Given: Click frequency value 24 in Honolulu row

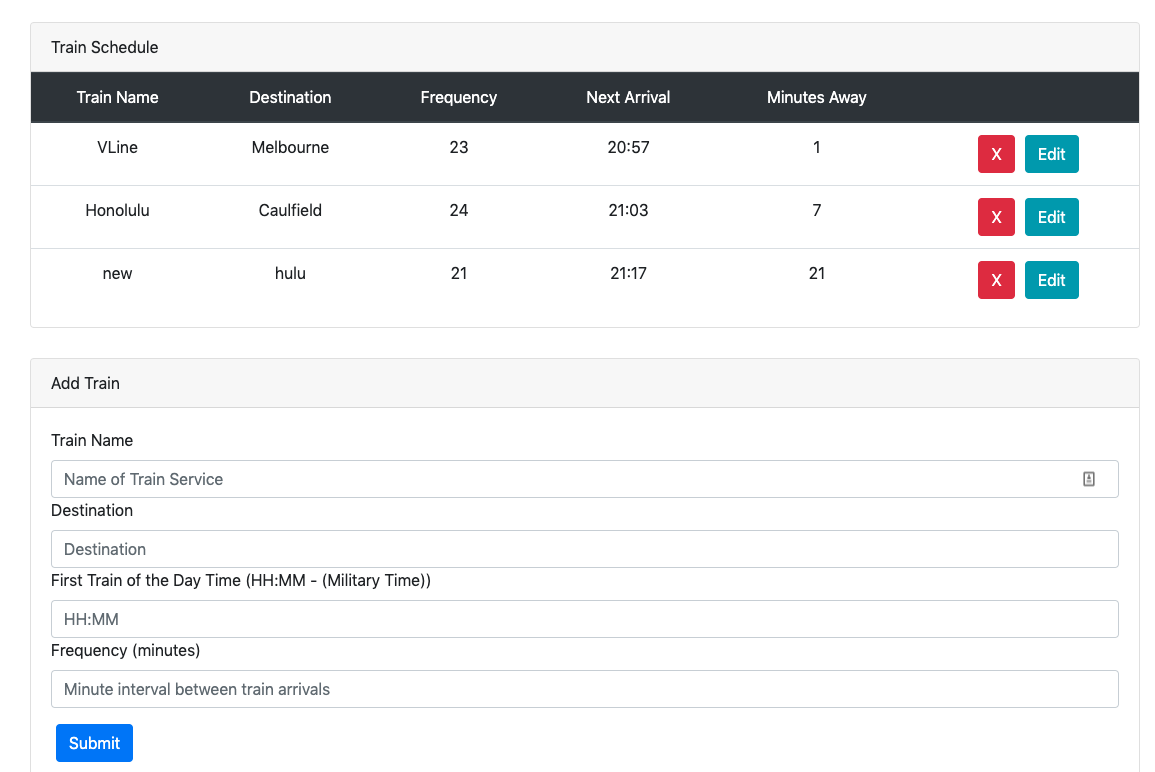Looking at the screenshot, I should pos(459,211).
